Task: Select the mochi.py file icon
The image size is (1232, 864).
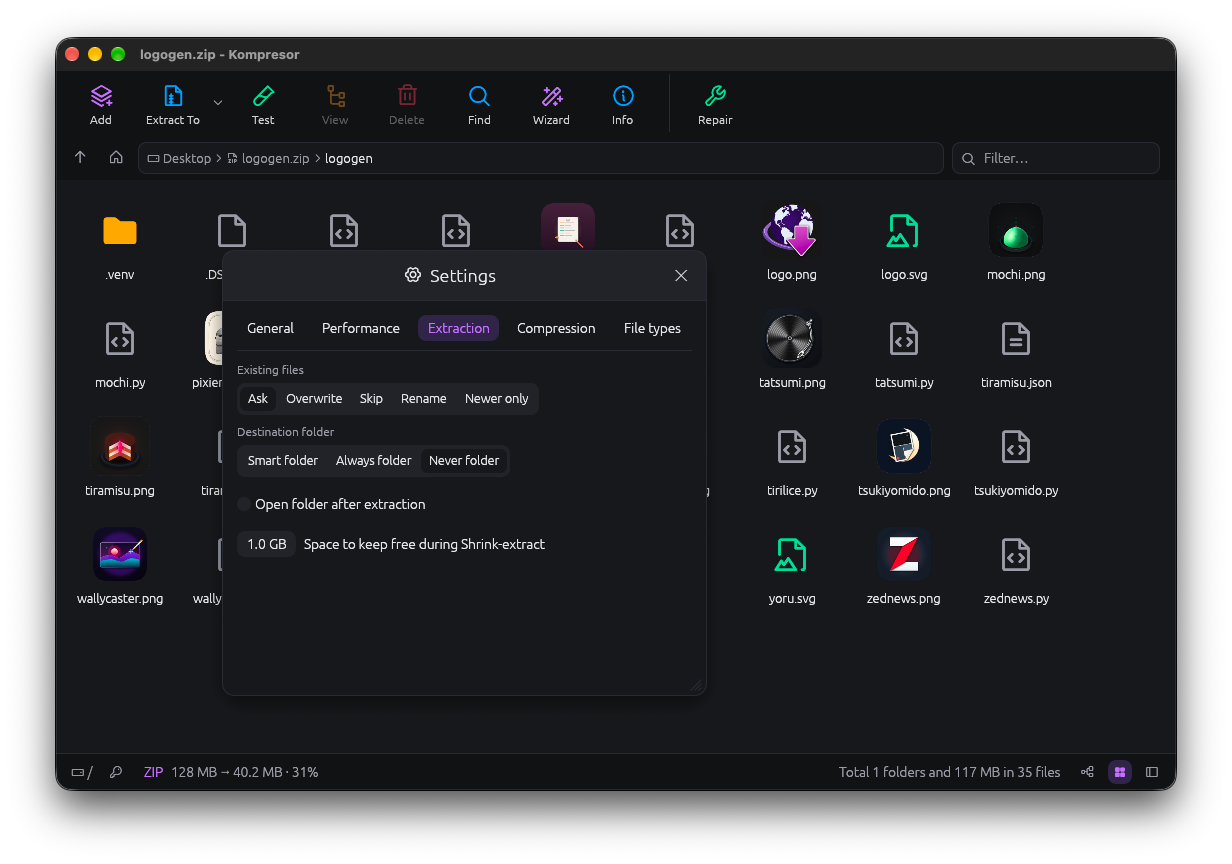Action: point(120,339)
